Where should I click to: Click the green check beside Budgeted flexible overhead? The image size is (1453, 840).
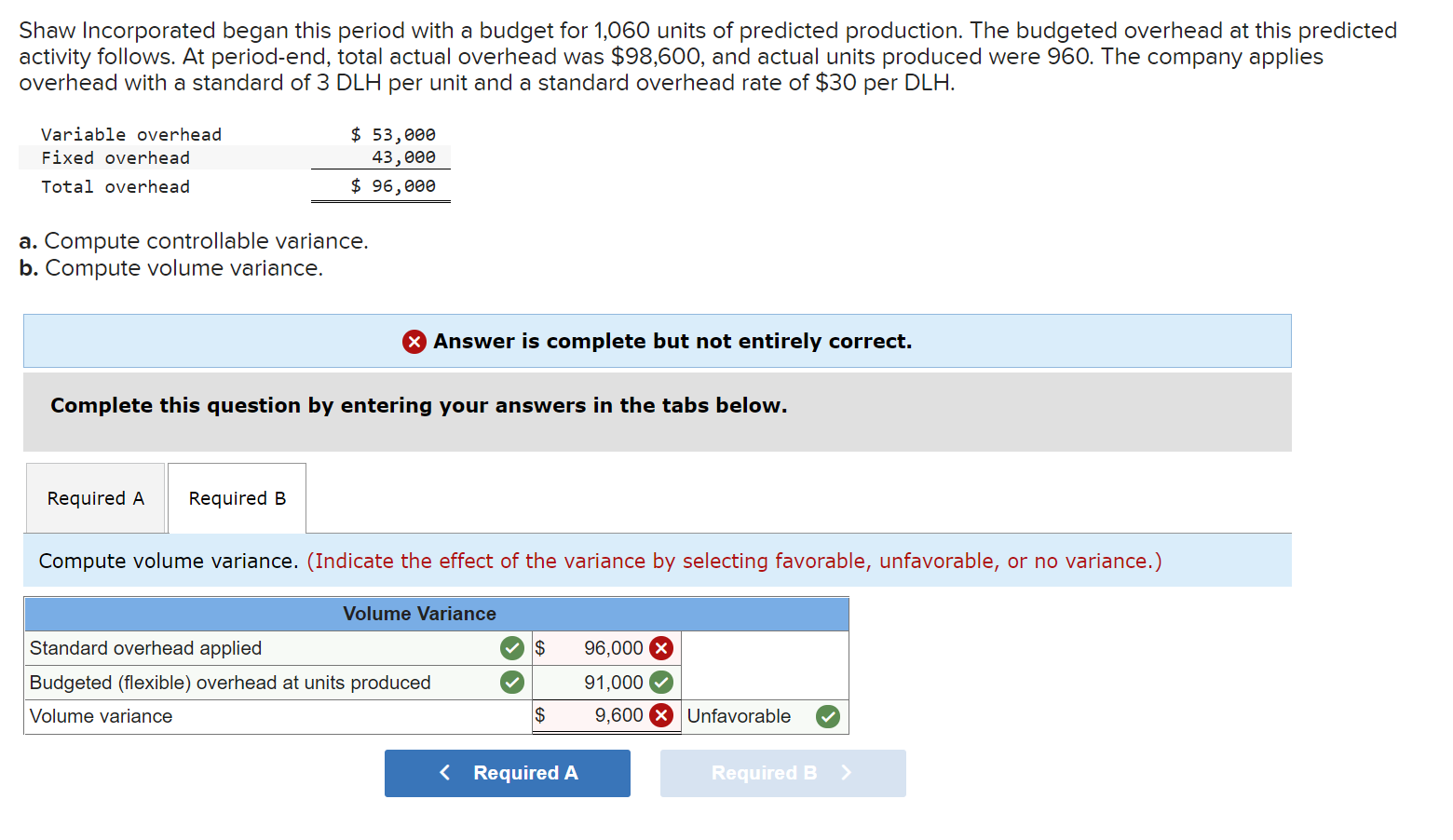click(x=511, y=682)
